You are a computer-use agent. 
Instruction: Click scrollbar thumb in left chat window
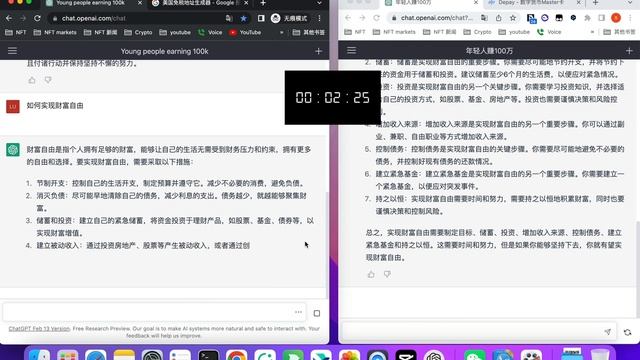point(327,245)
